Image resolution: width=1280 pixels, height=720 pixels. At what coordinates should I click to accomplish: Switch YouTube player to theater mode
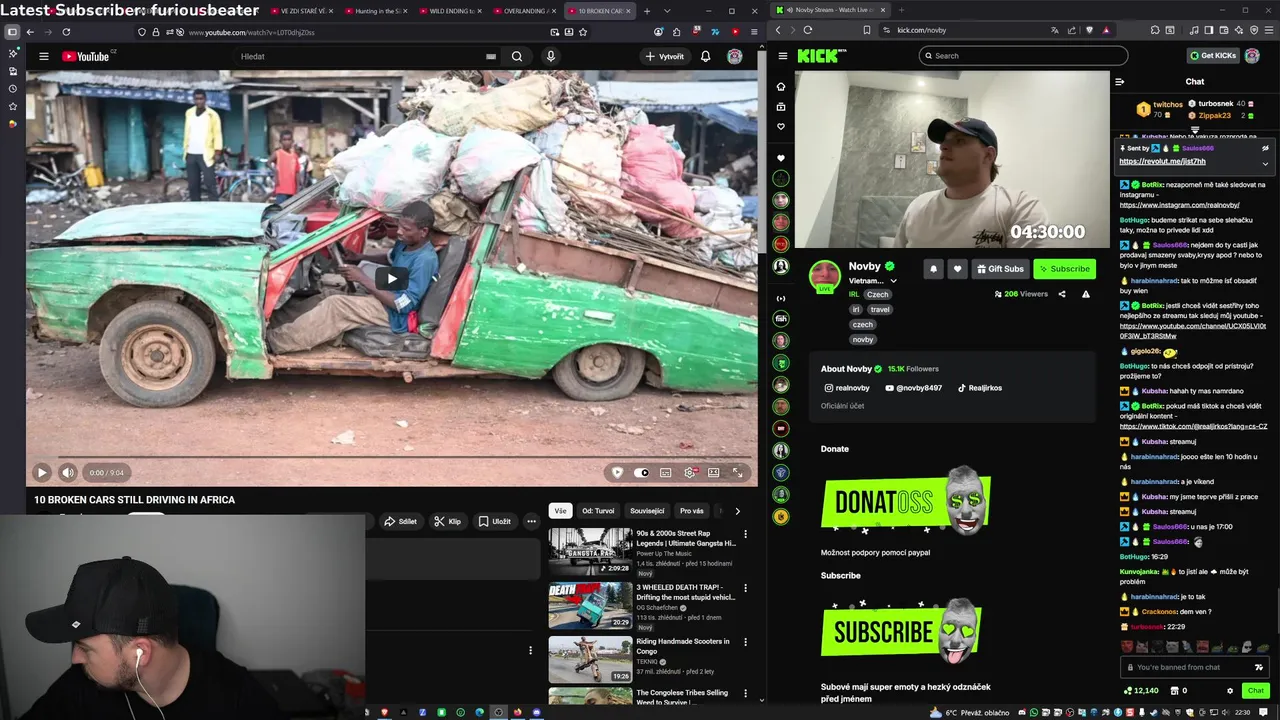pos(714,473)
